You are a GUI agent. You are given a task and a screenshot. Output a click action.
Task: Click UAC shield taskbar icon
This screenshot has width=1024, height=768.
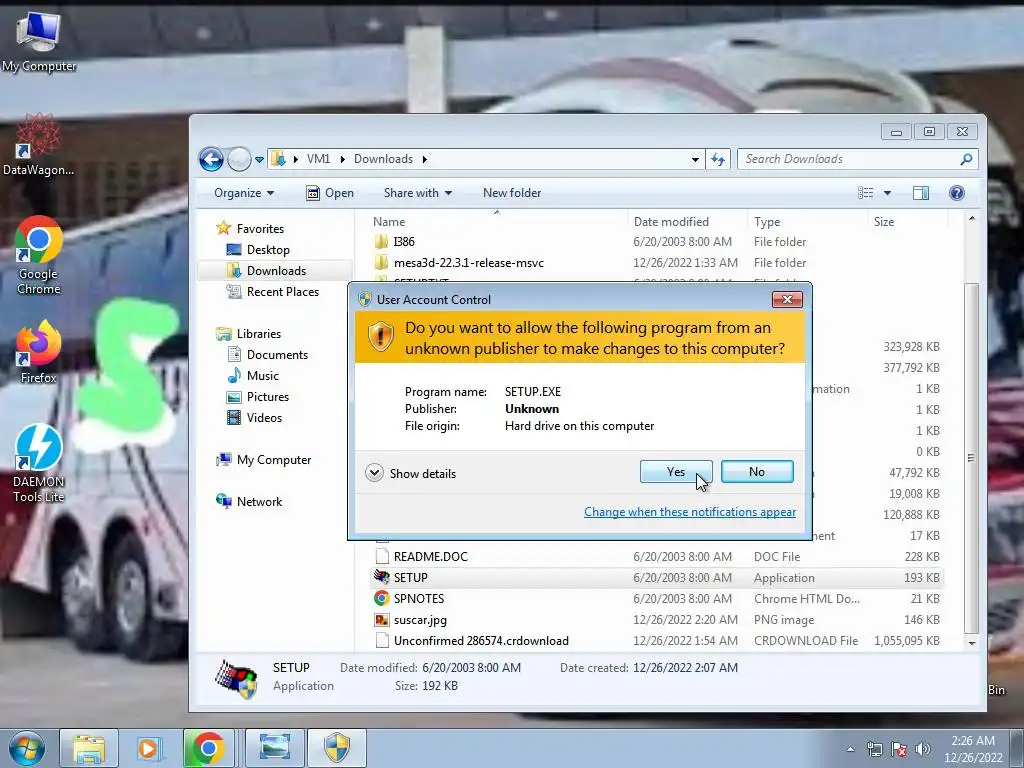point(337,748)
